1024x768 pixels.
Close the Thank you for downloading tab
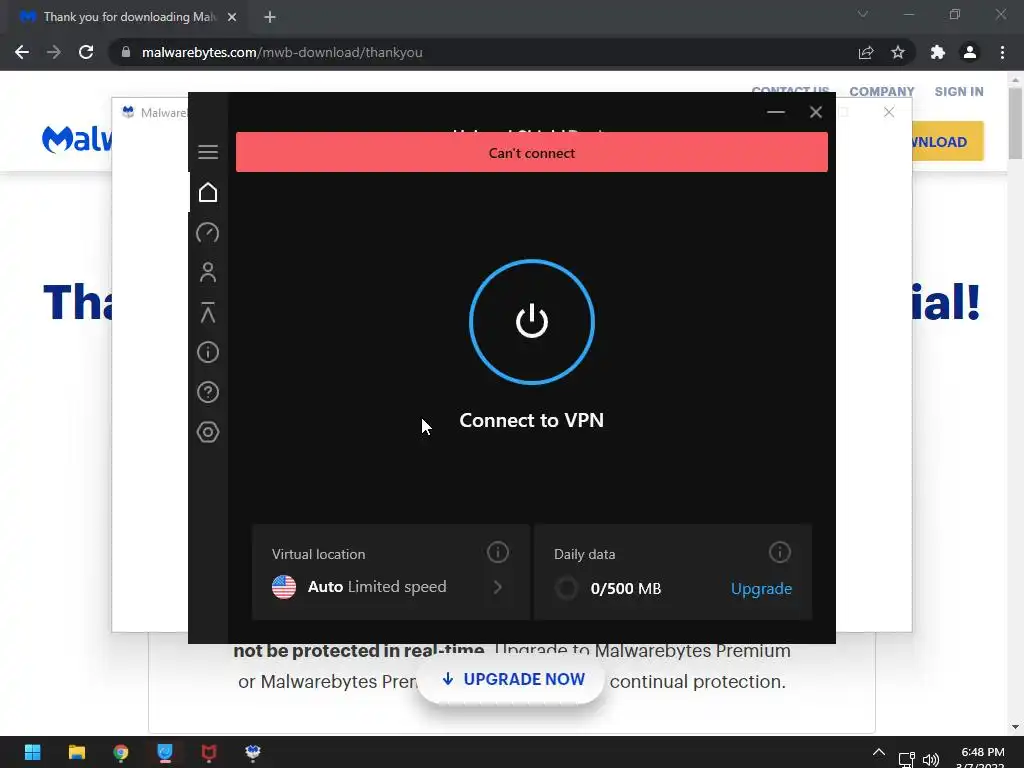(232, 17)
